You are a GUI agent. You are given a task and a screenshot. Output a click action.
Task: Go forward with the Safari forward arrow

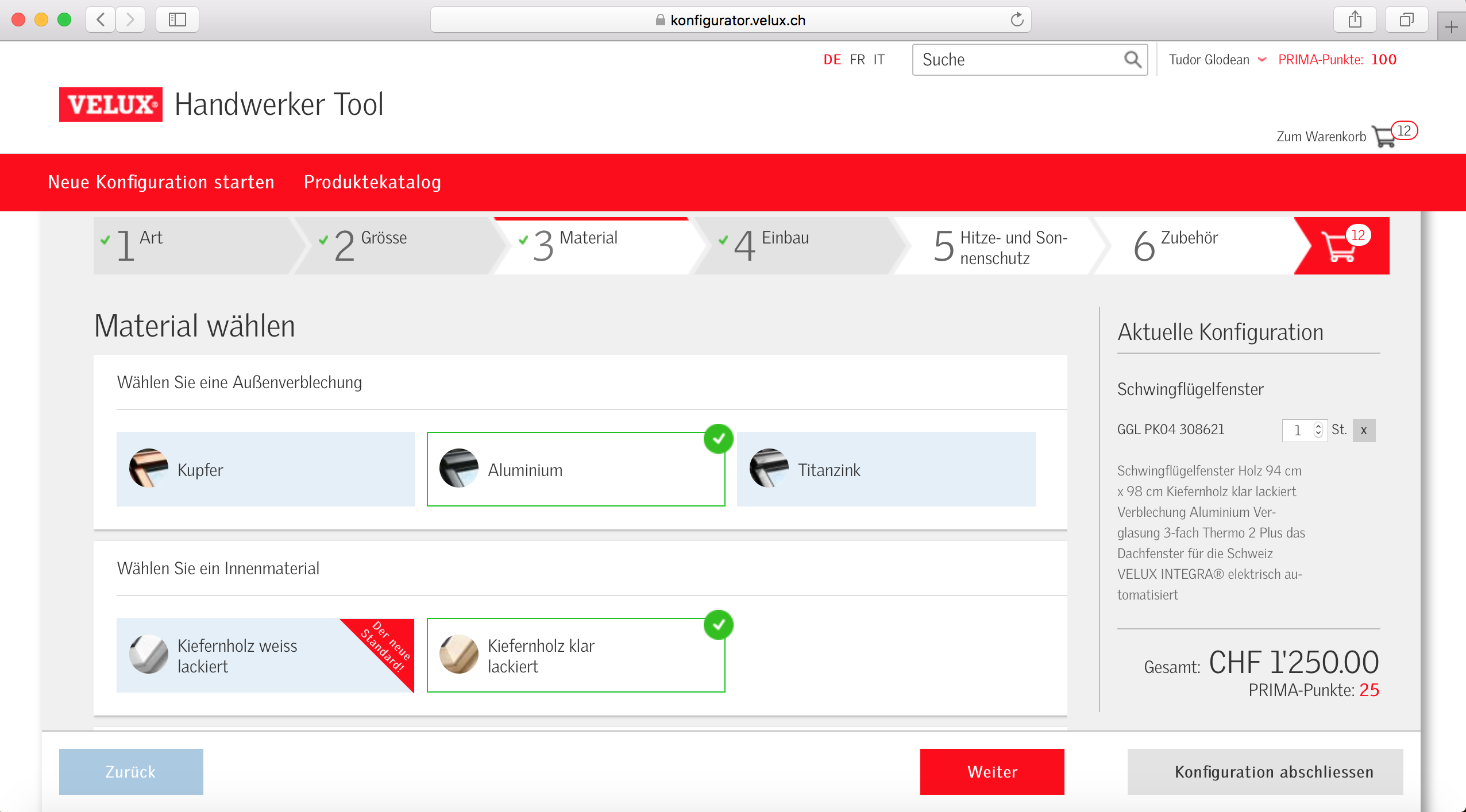(x=130, y=20)
